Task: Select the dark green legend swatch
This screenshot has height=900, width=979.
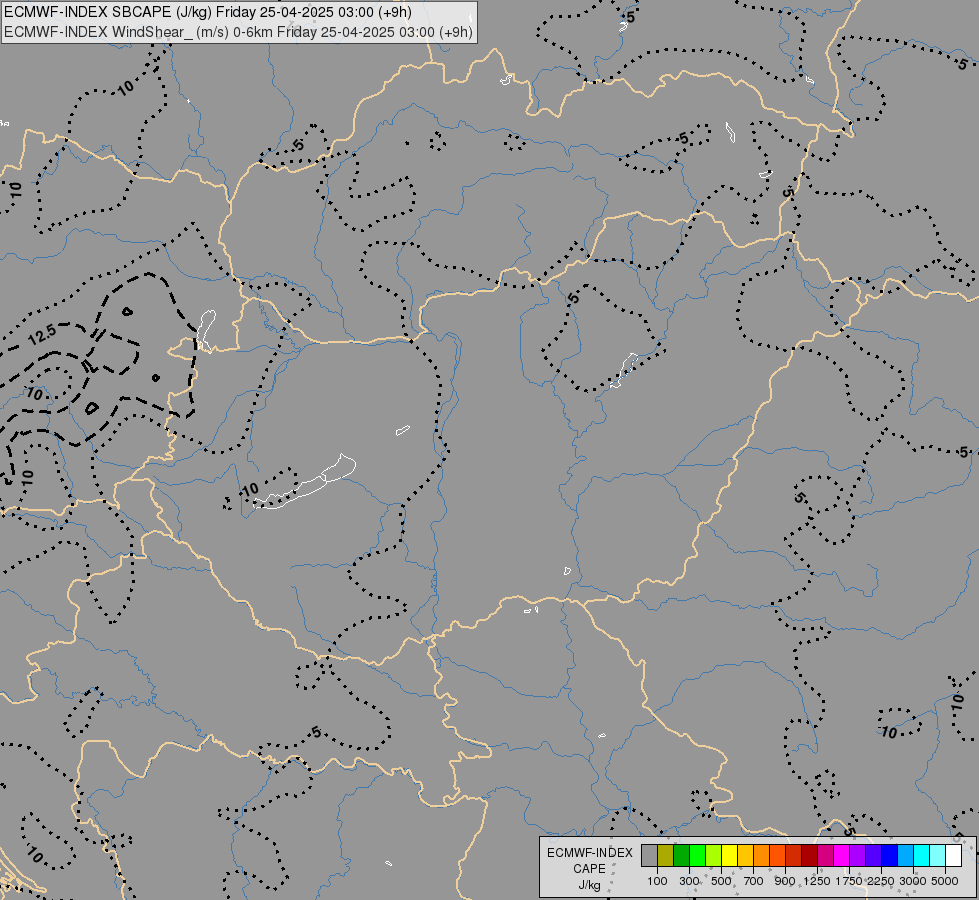Action: tap(681, 856)
